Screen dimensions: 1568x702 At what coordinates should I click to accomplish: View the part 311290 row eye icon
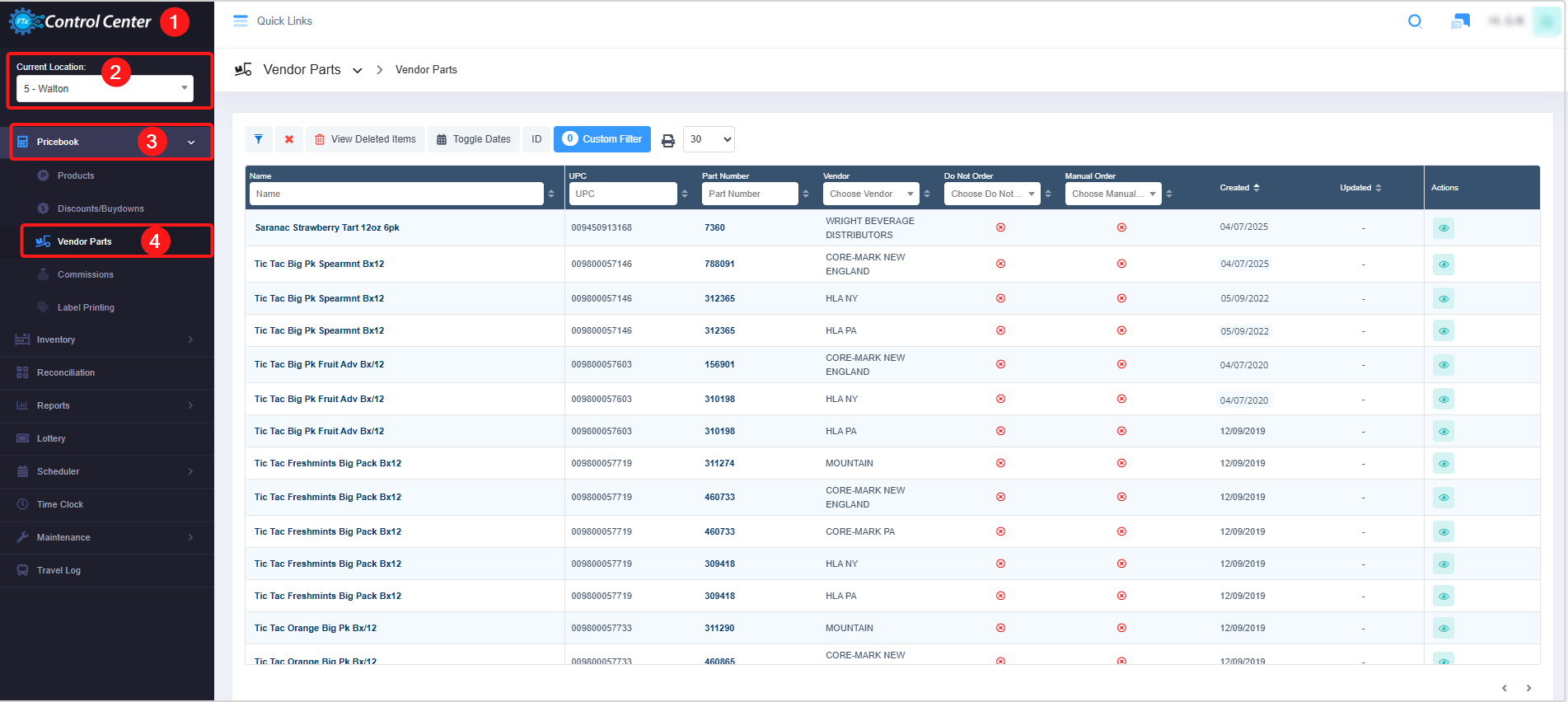1444,629
